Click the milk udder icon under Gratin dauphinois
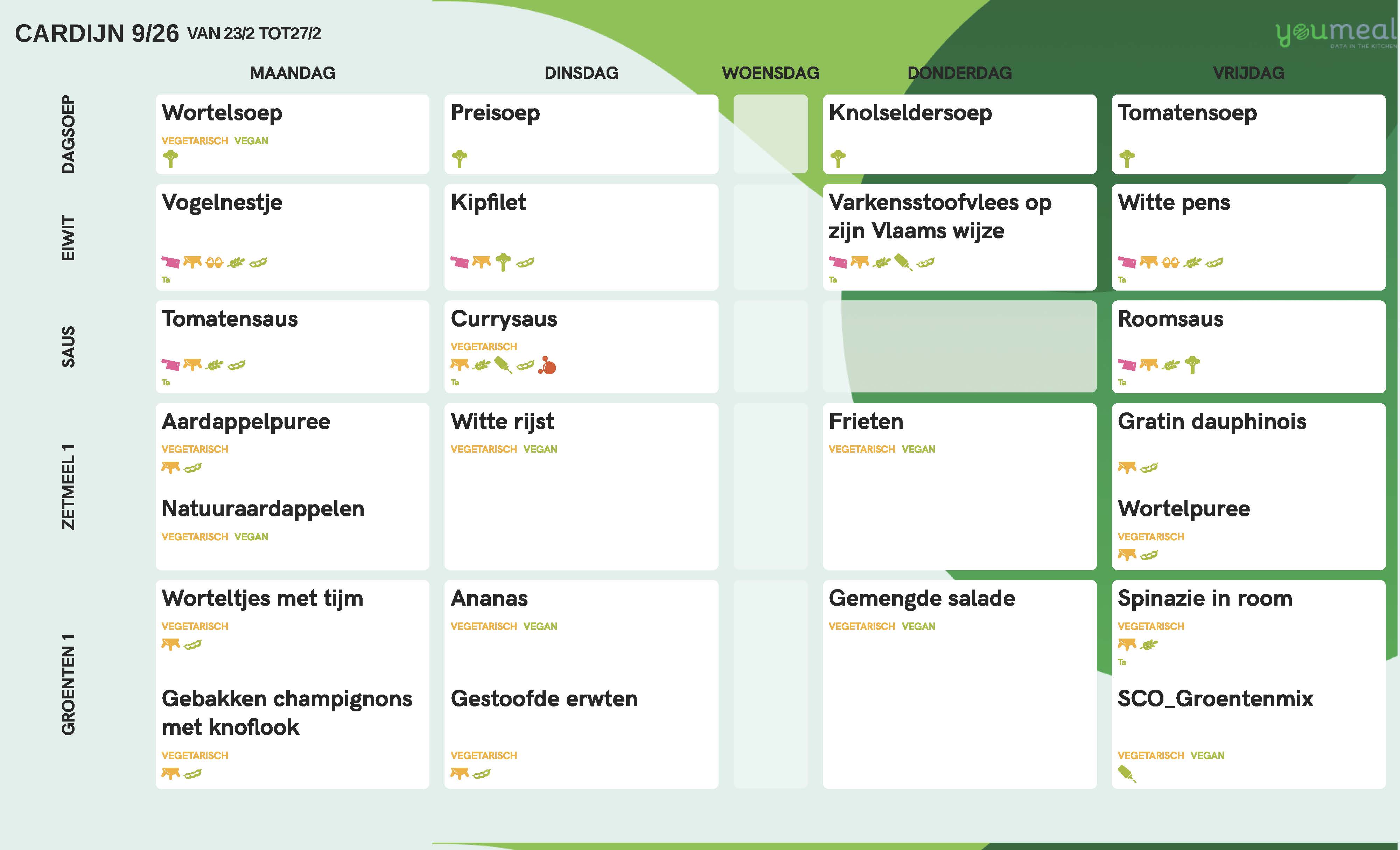Image resolution: width=1400 pixels, height=850 pixels. [1127, 468]
